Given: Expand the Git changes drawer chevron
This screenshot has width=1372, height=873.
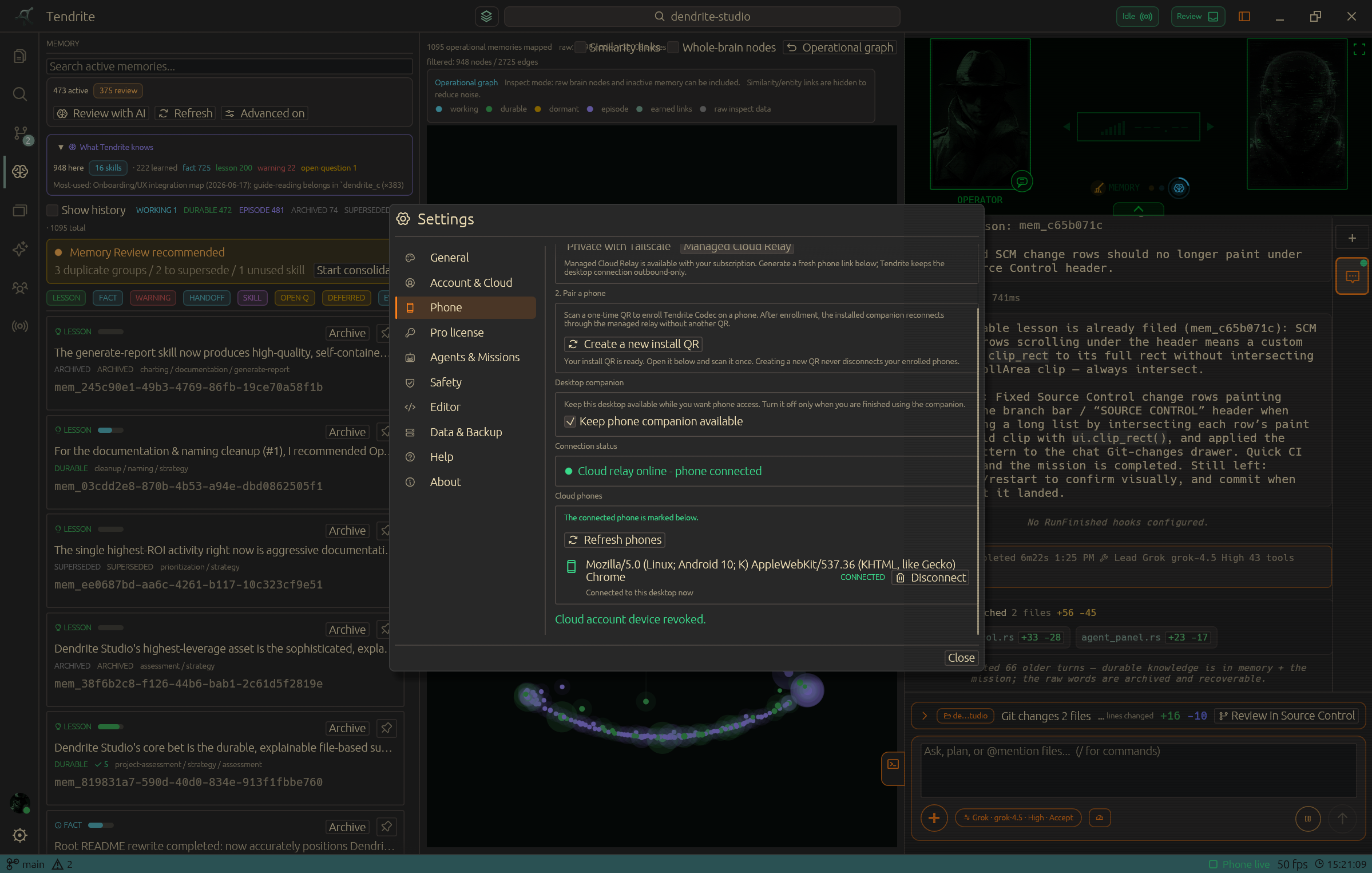Looking at the screenshot, I should coord(924,716).
